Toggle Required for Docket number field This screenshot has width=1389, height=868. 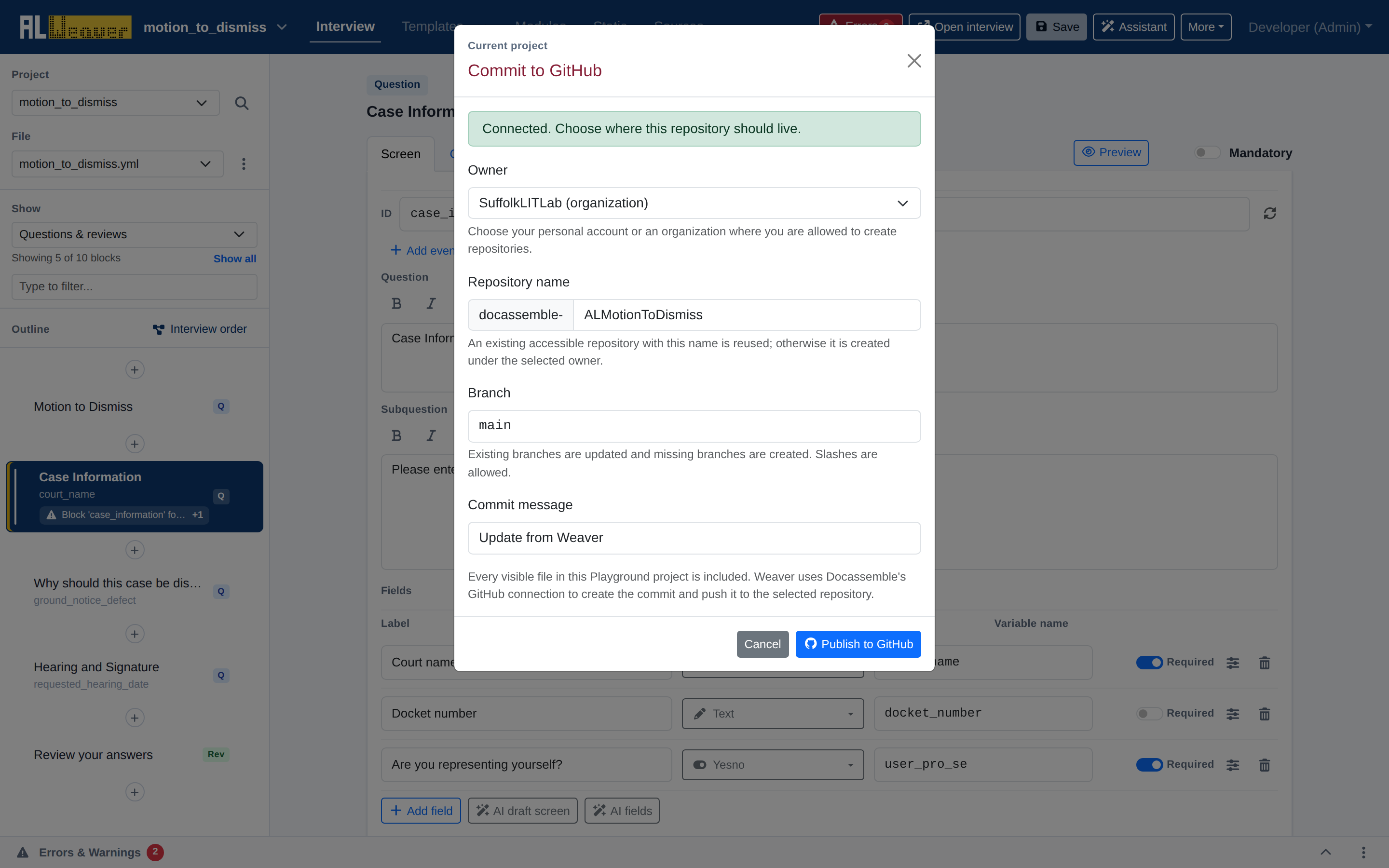click(x=1149, y=714)
